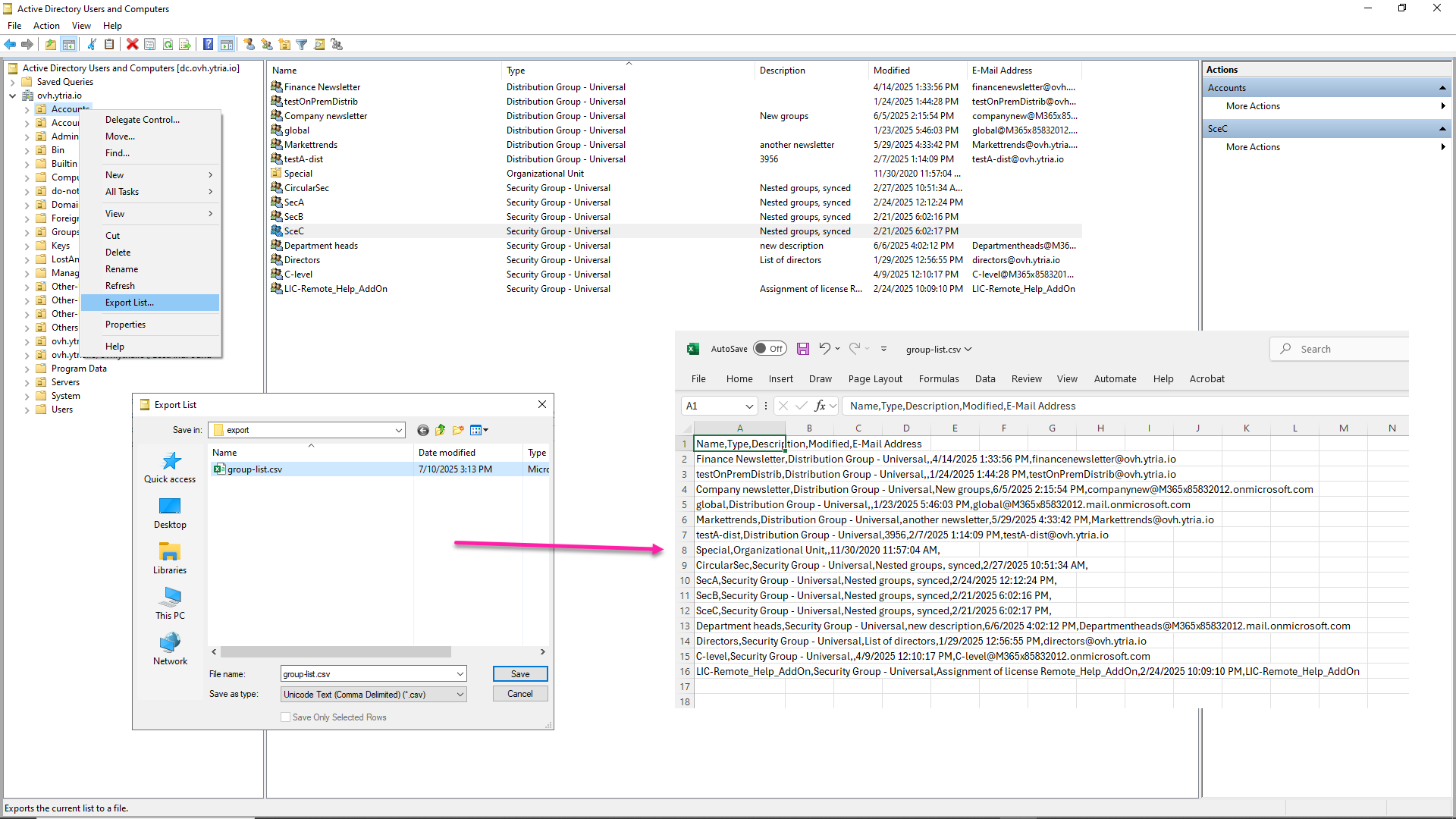The image size is (1456, 819).
Task: Click scroll right arrow in Export List file pane
Action: [542, 652]
